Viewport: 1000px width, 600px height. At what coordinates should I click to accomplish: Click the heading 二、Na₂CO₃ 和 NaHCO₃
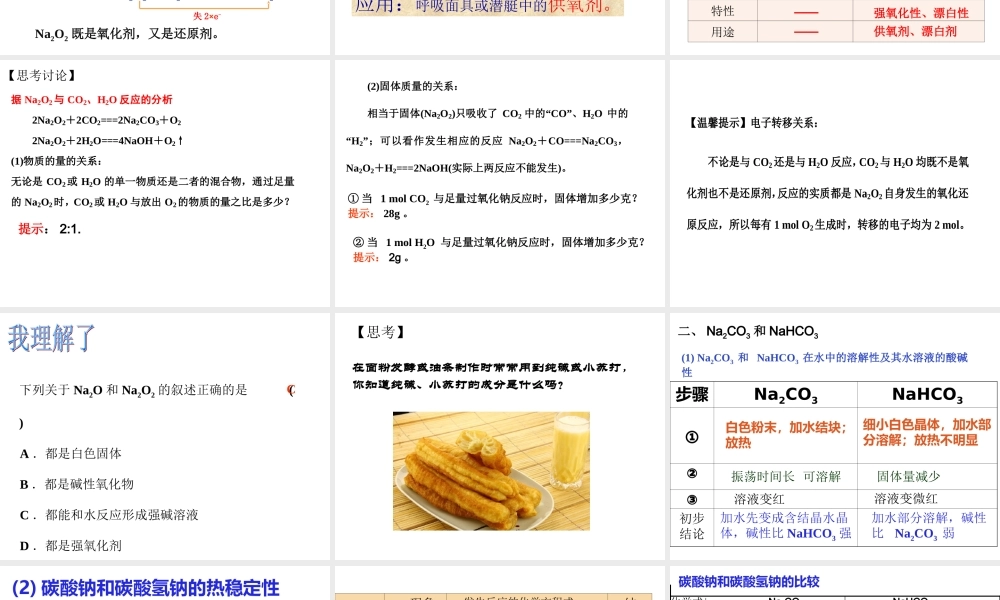tap(747, 332)
